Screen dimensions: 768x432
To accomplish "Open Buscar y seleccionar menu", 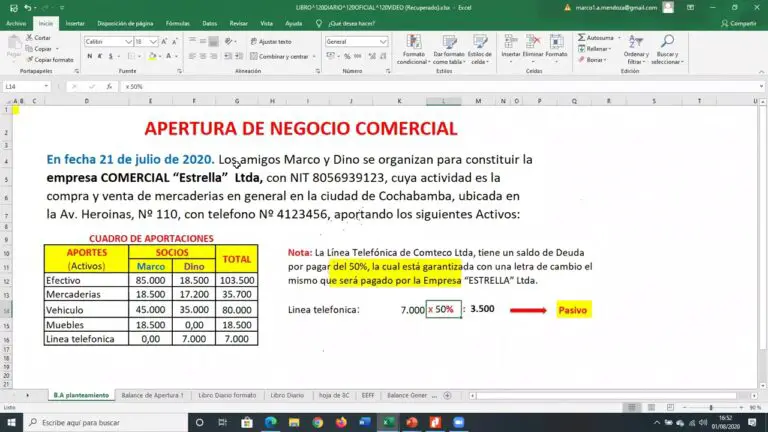I will tap(667, 49).
